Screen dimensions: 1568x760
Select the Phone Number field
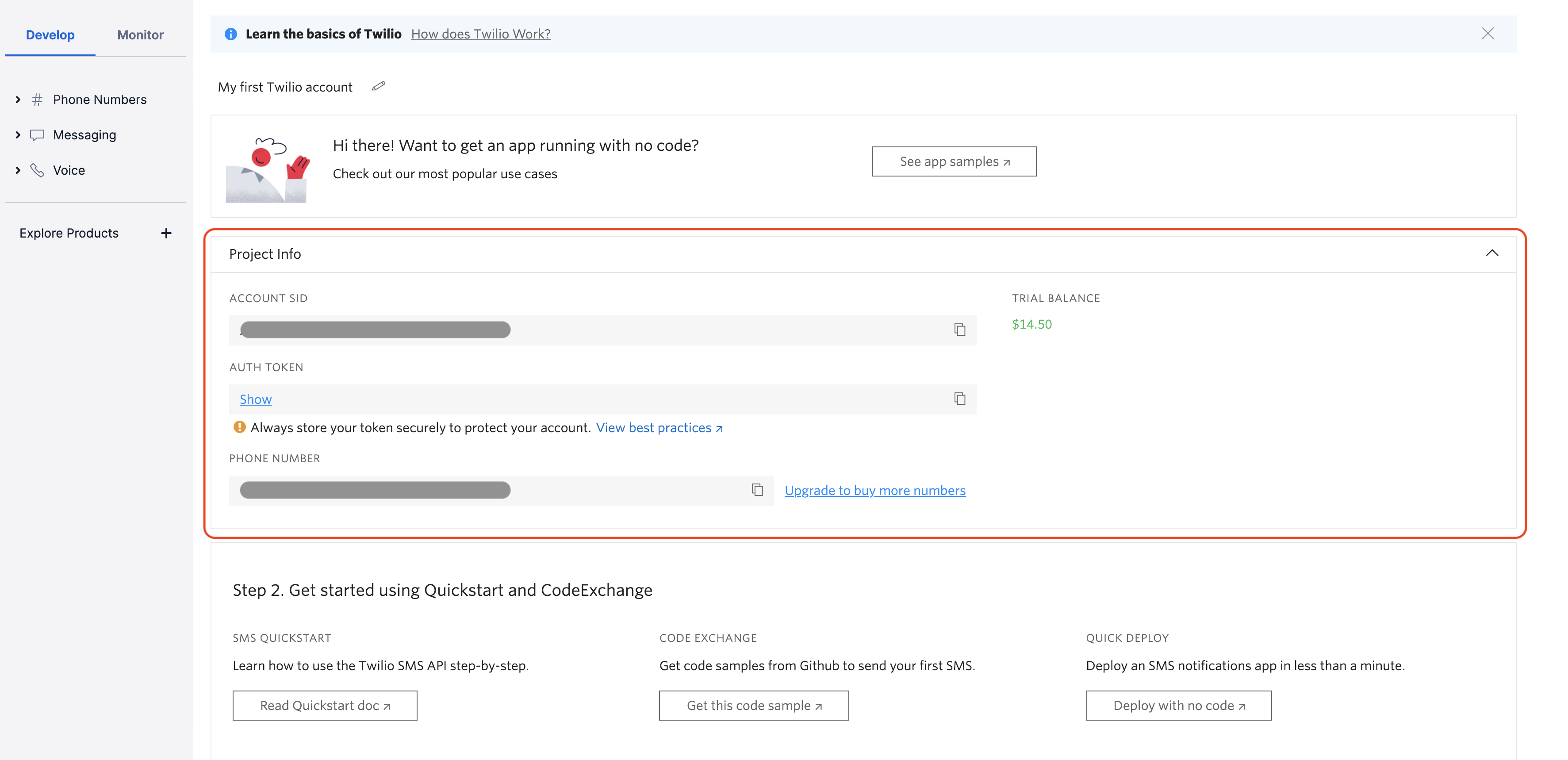point(501,490)
